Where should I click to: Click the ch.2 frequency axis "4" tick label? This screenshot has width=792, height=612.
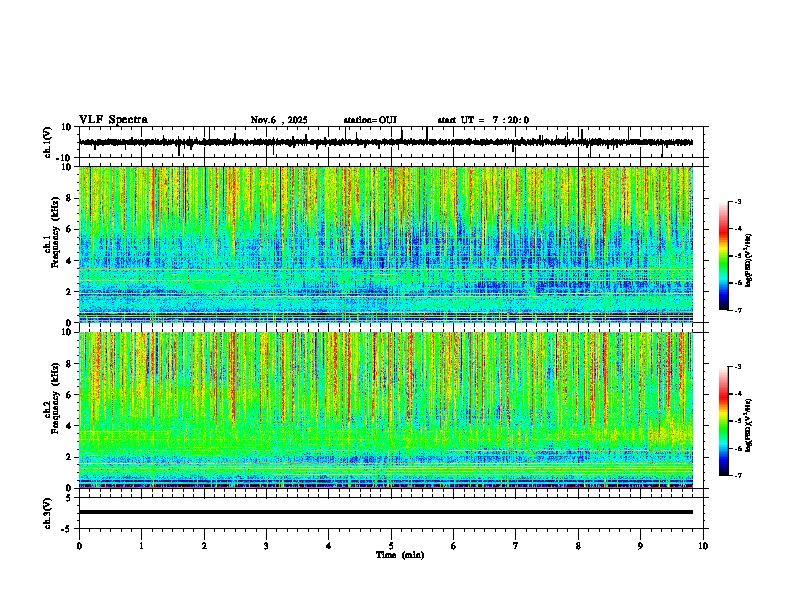pyautogui.click(x=69, y=426)
